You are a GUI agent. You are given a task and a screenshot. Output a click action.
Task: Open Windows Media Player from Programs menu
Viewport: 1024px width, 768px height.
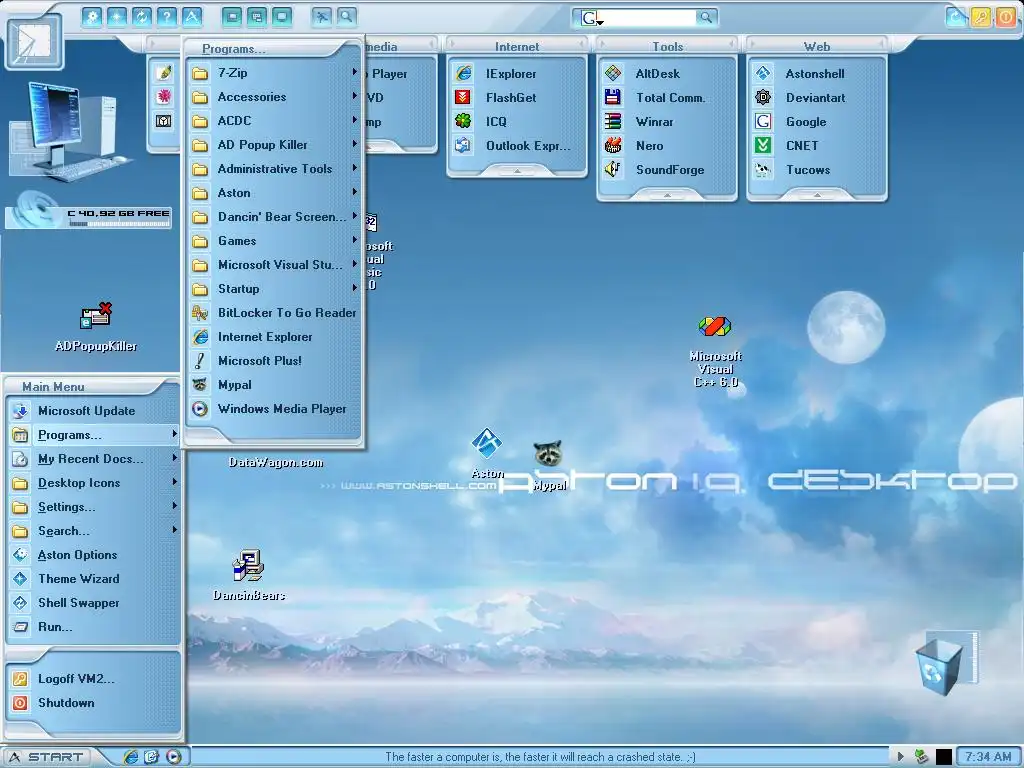274,409
